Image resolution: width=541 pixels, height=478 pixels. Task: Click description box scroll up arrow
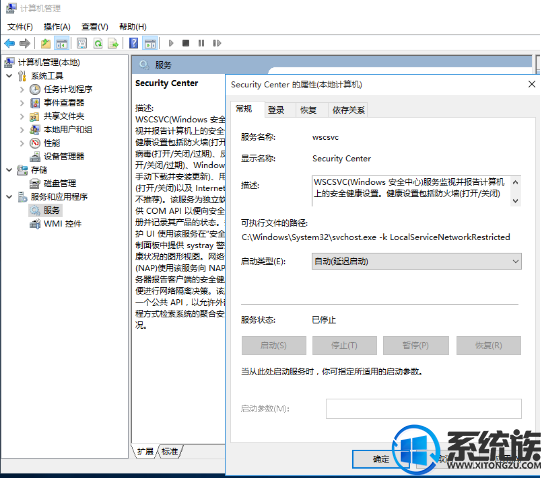(515, 182)
